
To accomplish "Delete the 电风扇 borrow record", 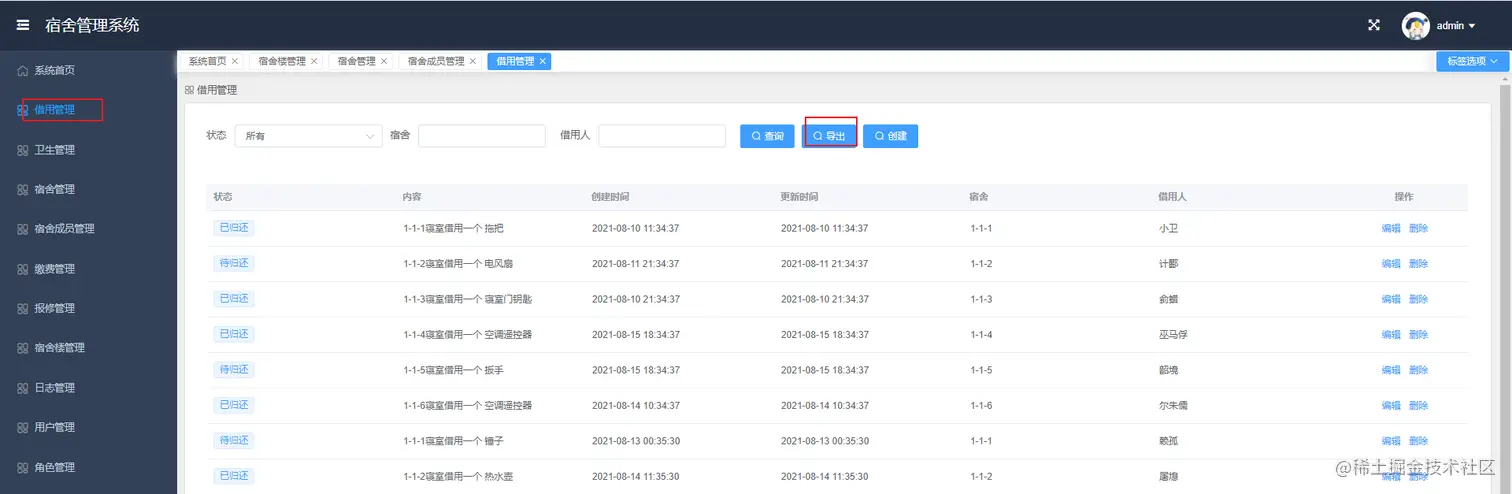I will click(1419, 264).
